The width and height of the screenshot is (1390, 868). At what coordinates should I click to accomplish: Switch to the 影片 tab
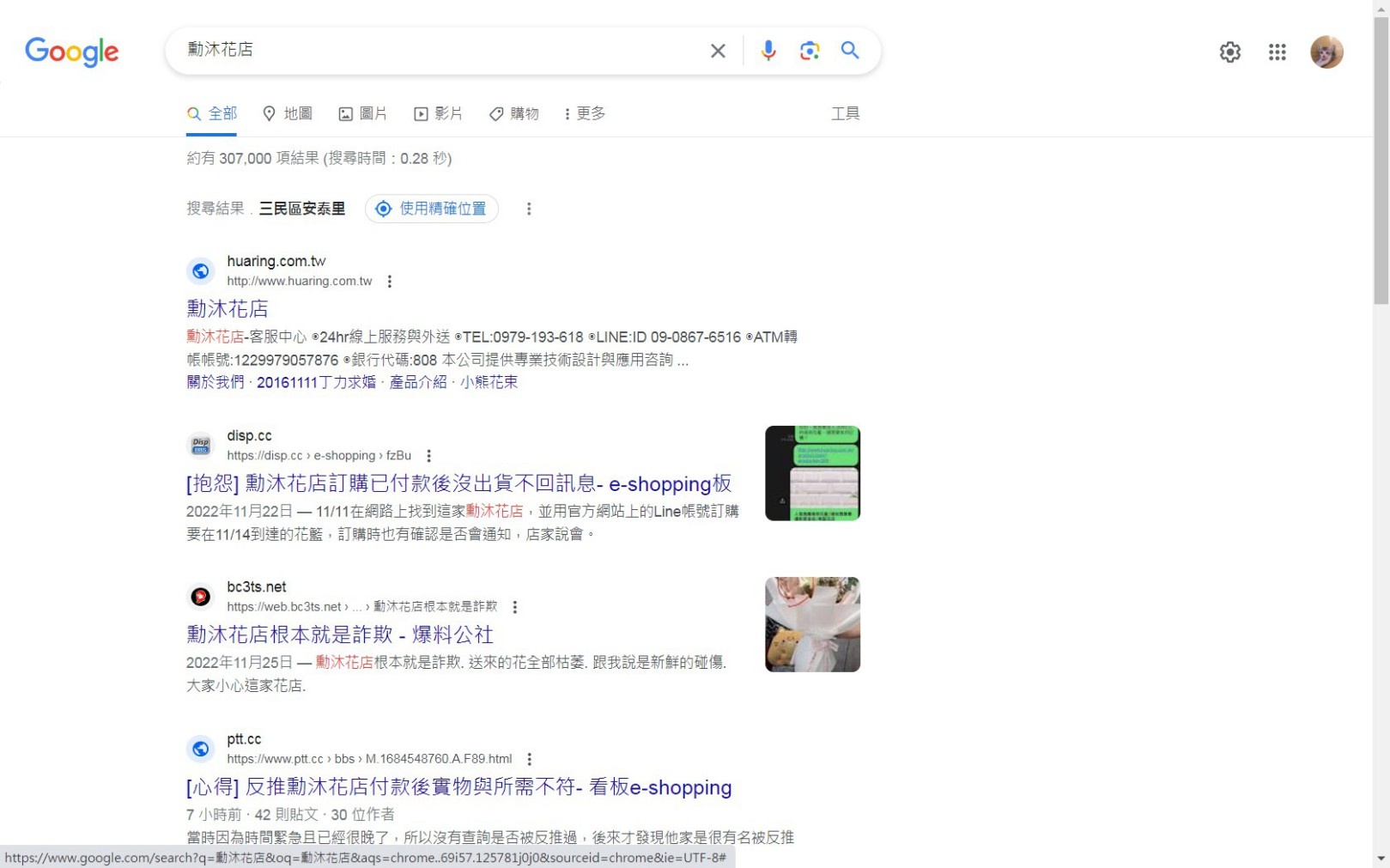point(438,113)
